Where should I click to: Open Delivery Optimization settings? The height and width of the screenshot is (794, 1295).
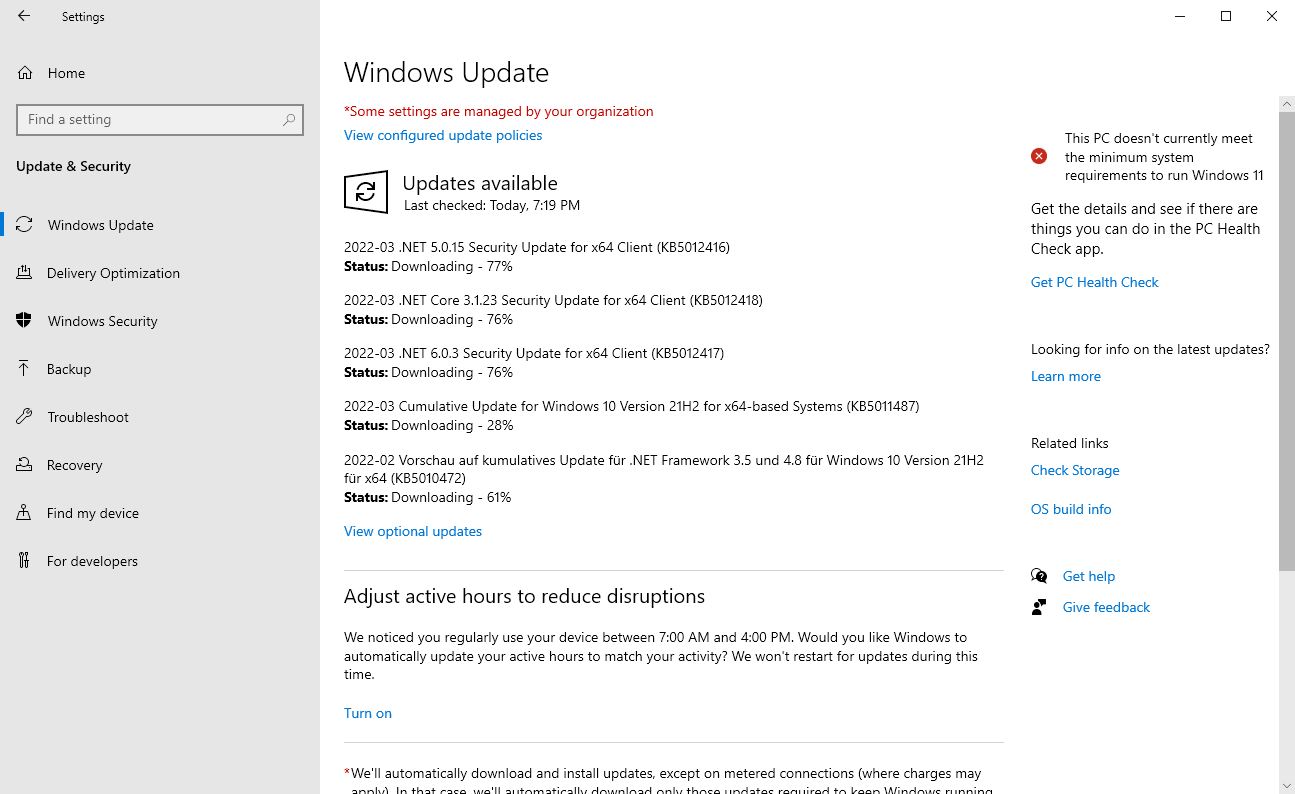tap(160, 273)
